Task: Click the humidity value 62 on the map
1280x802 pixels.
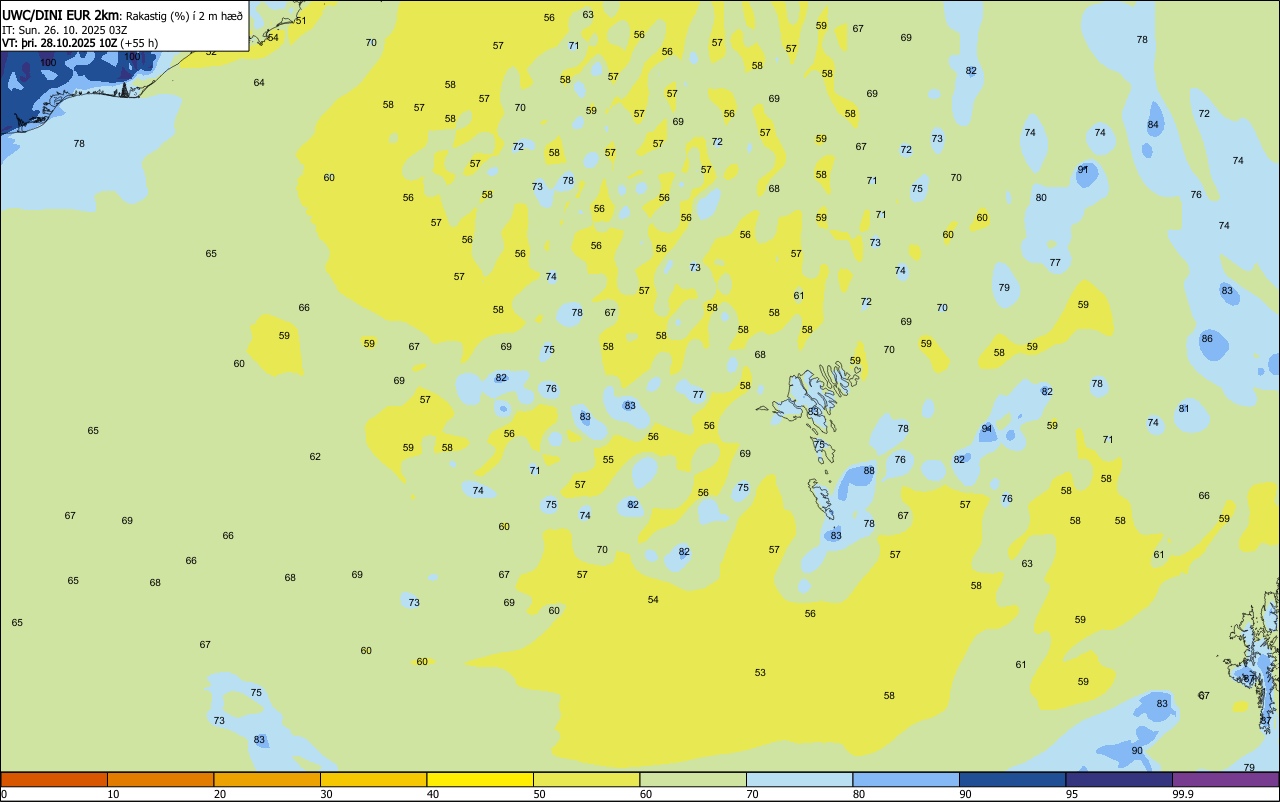Action: pyautogui.click(x=315, y=457)
